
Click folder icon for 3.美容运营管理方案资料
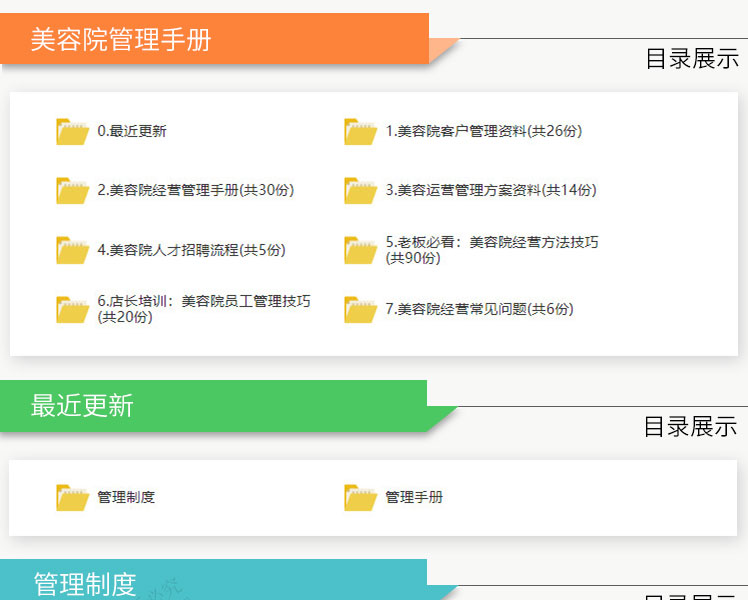pos(360,191)
